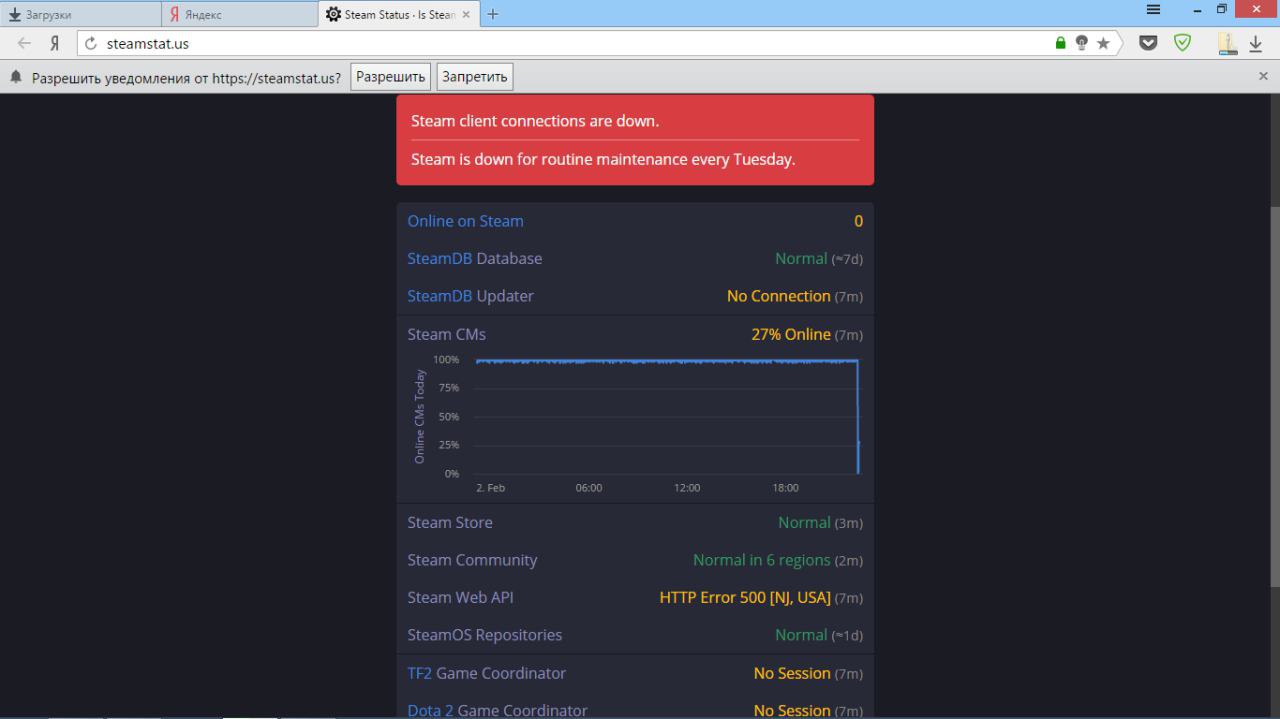Click HTTP Error 500 [NJ, USA] status
The width and height of the screenshot is (1280, 719).
click(745, 597)
